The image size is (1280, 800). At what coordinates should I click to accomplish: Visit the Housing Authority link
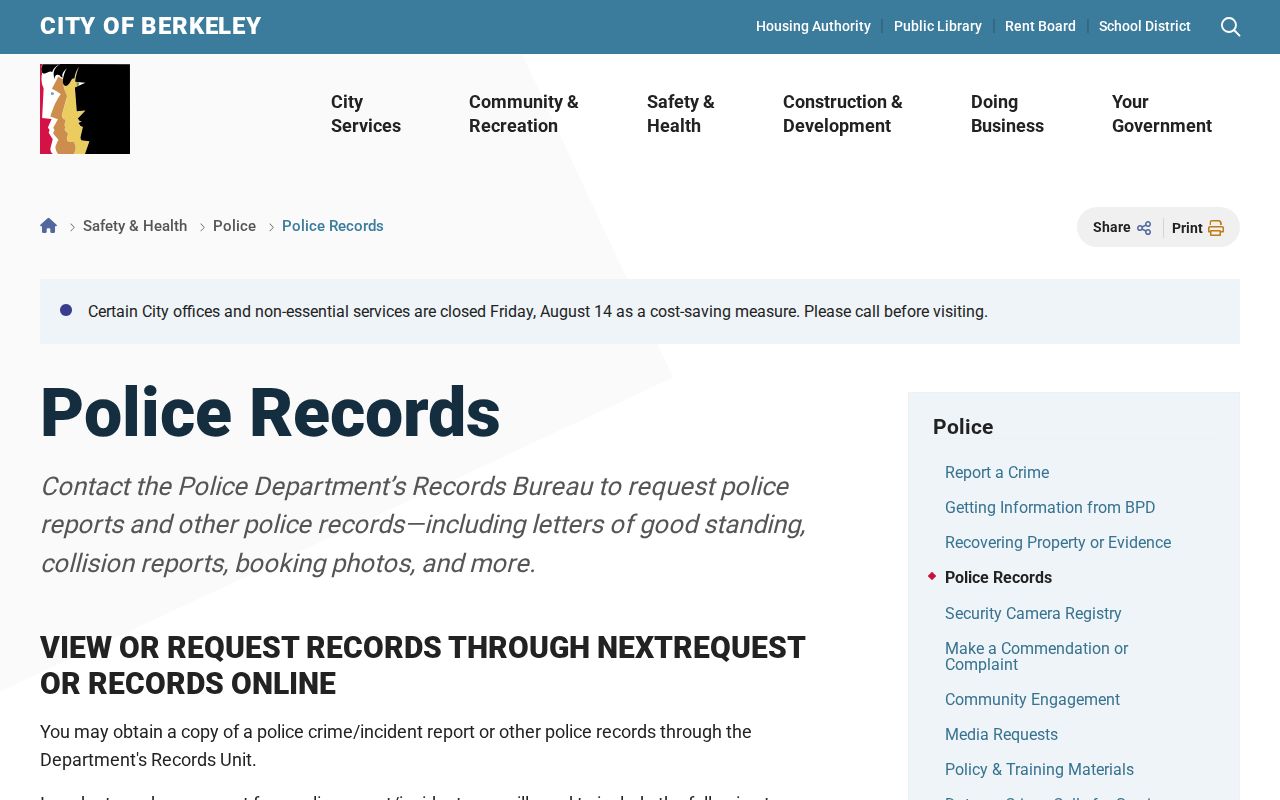(813, 26)
